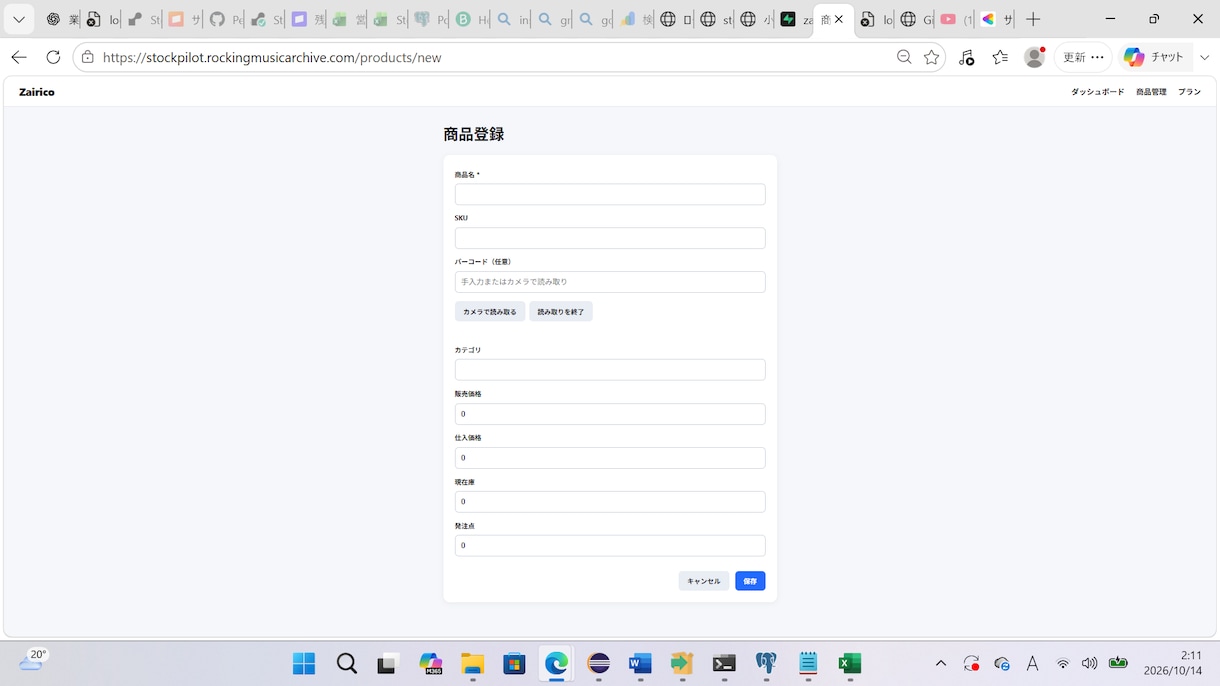Open the volume speaker tray icon
The width and height of the screenshot is (1220, 686).
(1090, 663)
